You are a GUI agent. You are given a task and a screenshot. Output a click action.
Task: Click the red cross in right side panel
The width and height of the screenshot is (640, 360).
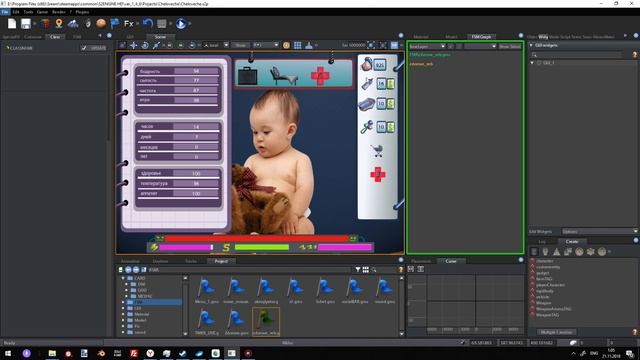click(378, 175)
